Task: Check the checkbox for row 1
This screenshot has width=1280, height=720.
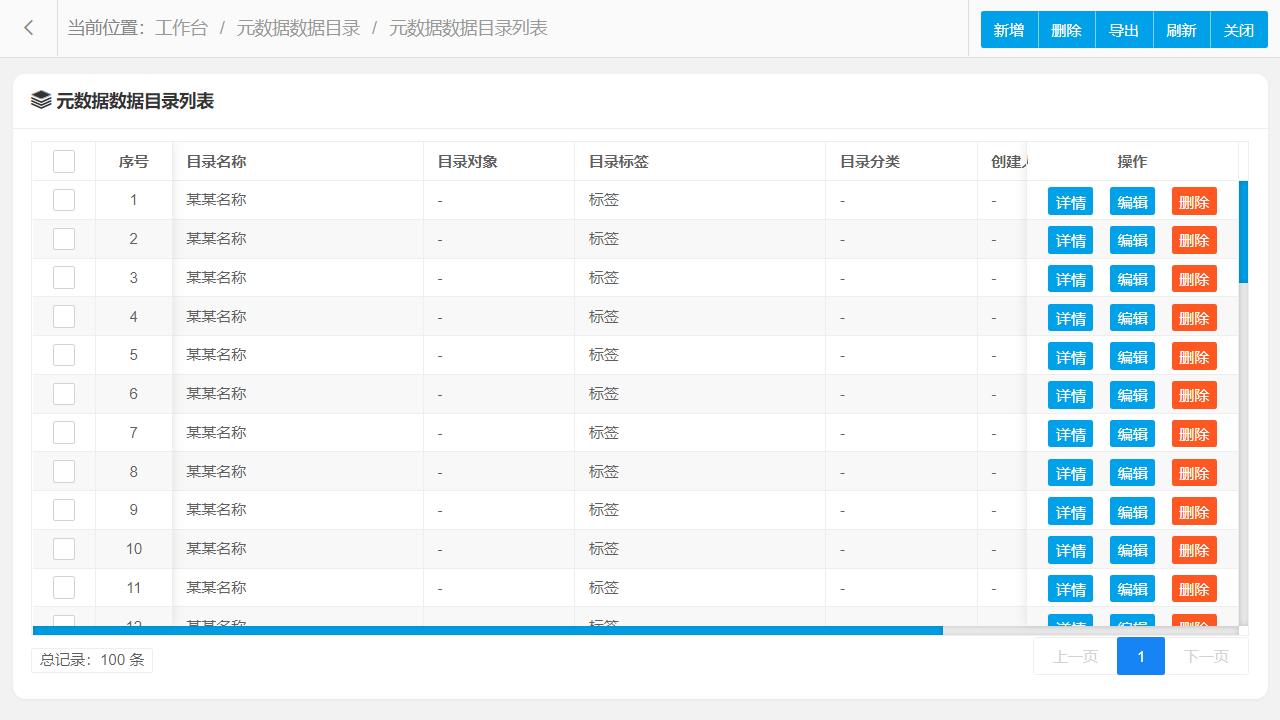Action: pos(64,200)
